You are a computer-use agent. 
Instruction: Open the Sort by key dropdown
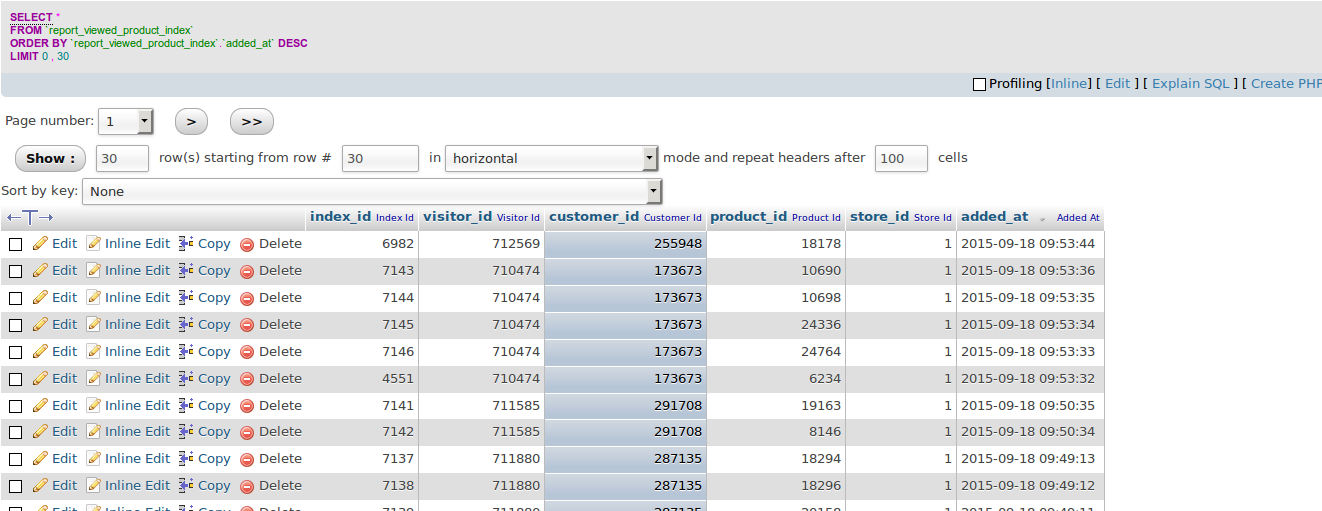(x=372, y=191)
